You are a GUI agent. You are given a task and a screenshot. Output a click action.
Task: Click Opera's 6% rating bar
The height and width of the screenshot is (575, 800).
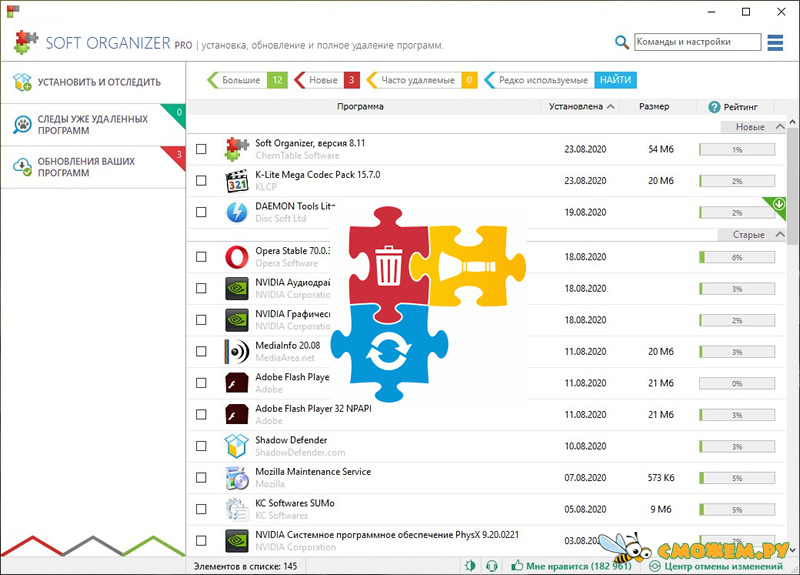click(737, 257)
